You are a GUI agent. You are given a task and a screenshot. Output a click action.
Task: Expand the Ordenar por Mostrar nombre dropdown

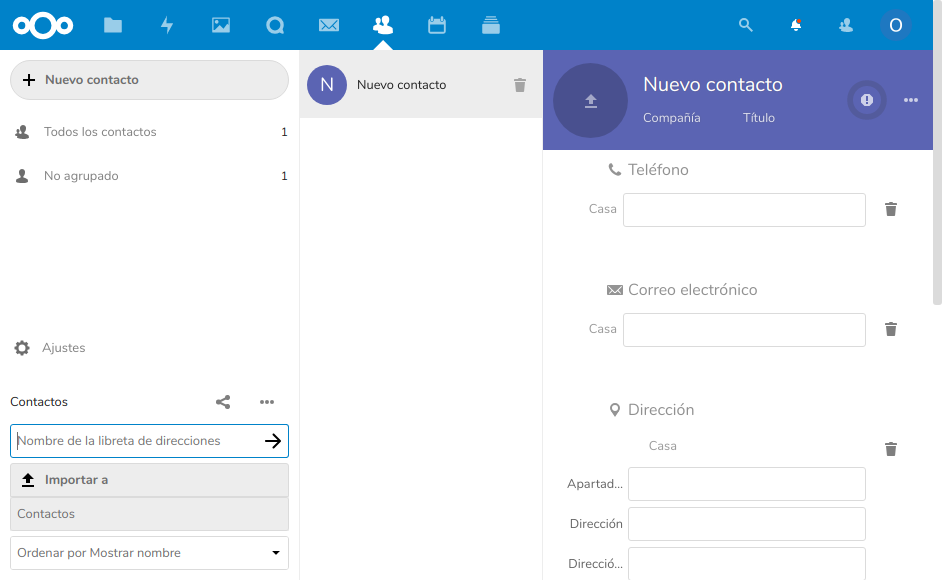click(x=149, y=553)
